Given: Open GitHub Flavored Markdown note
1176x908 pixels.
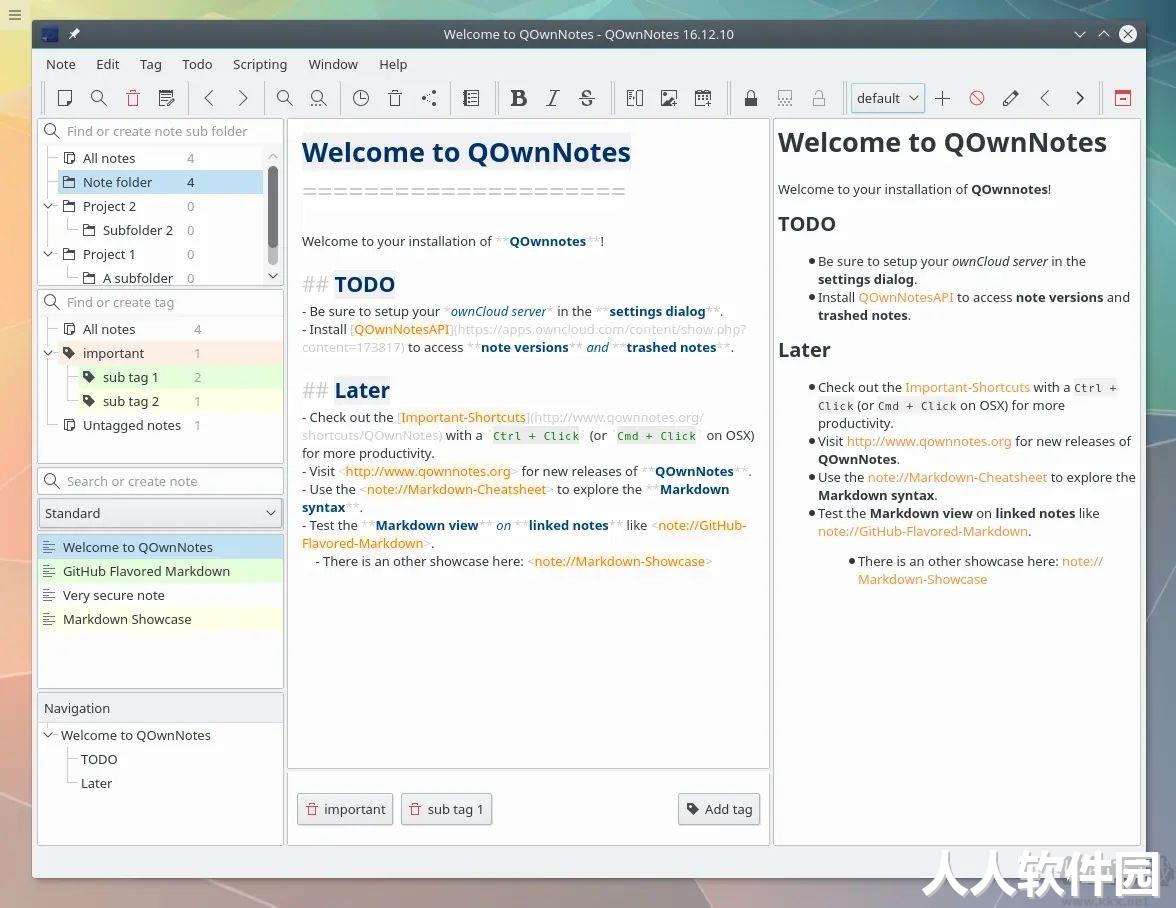Looking at the screenshot, I should tap(160, 571).
